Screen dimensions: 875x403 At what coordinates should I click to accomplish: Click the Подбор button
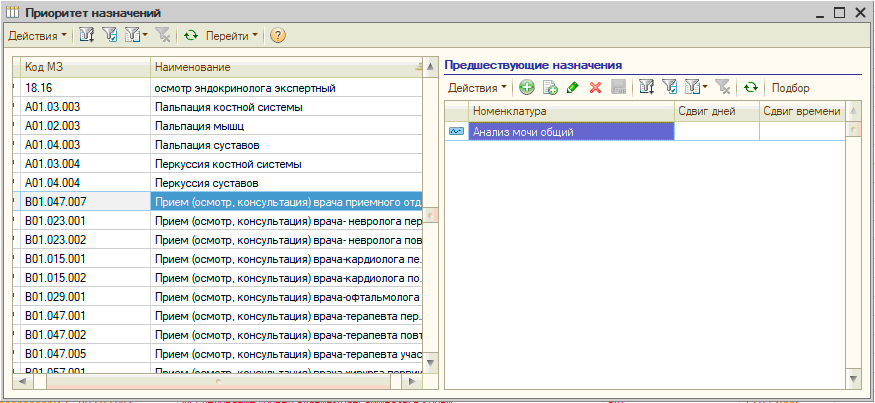(790, 88)
